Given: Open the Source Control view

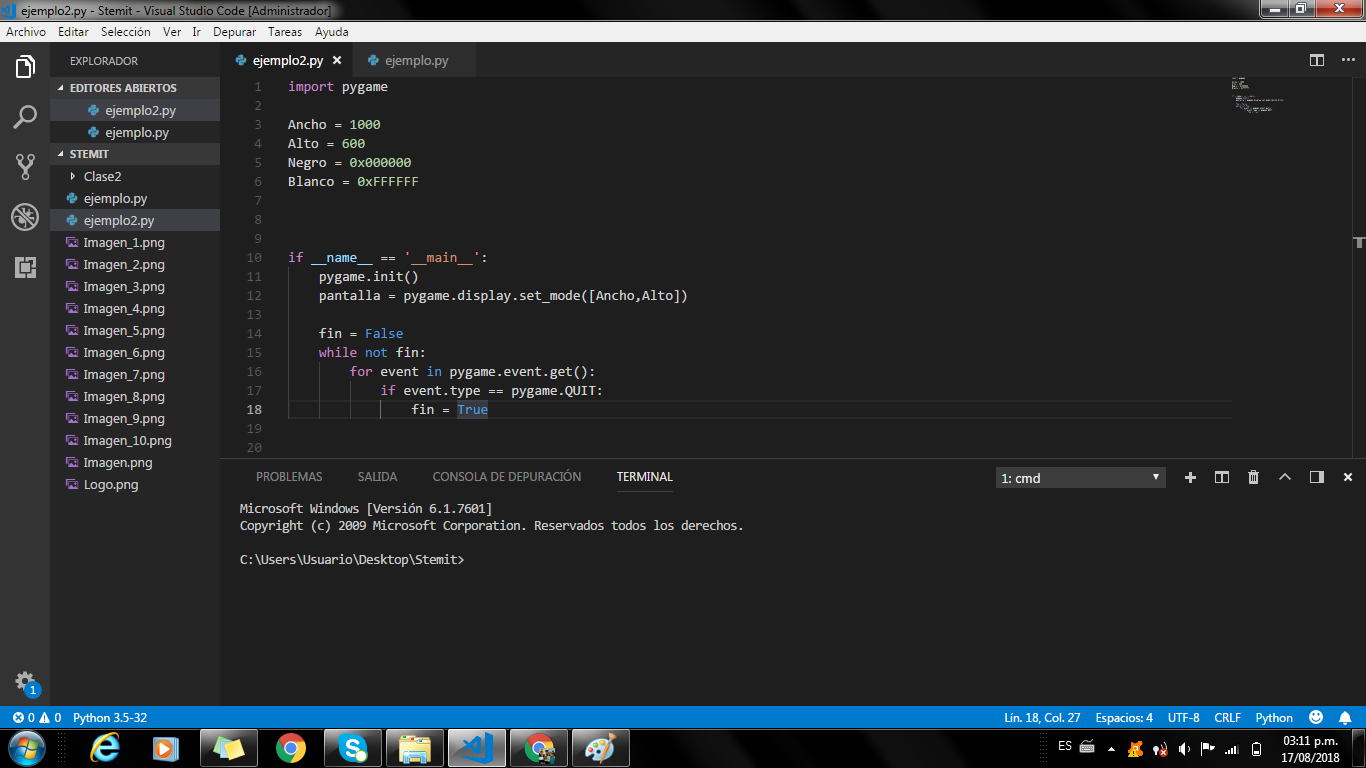Looking at the screenshot, I should [x=25, y=167].
